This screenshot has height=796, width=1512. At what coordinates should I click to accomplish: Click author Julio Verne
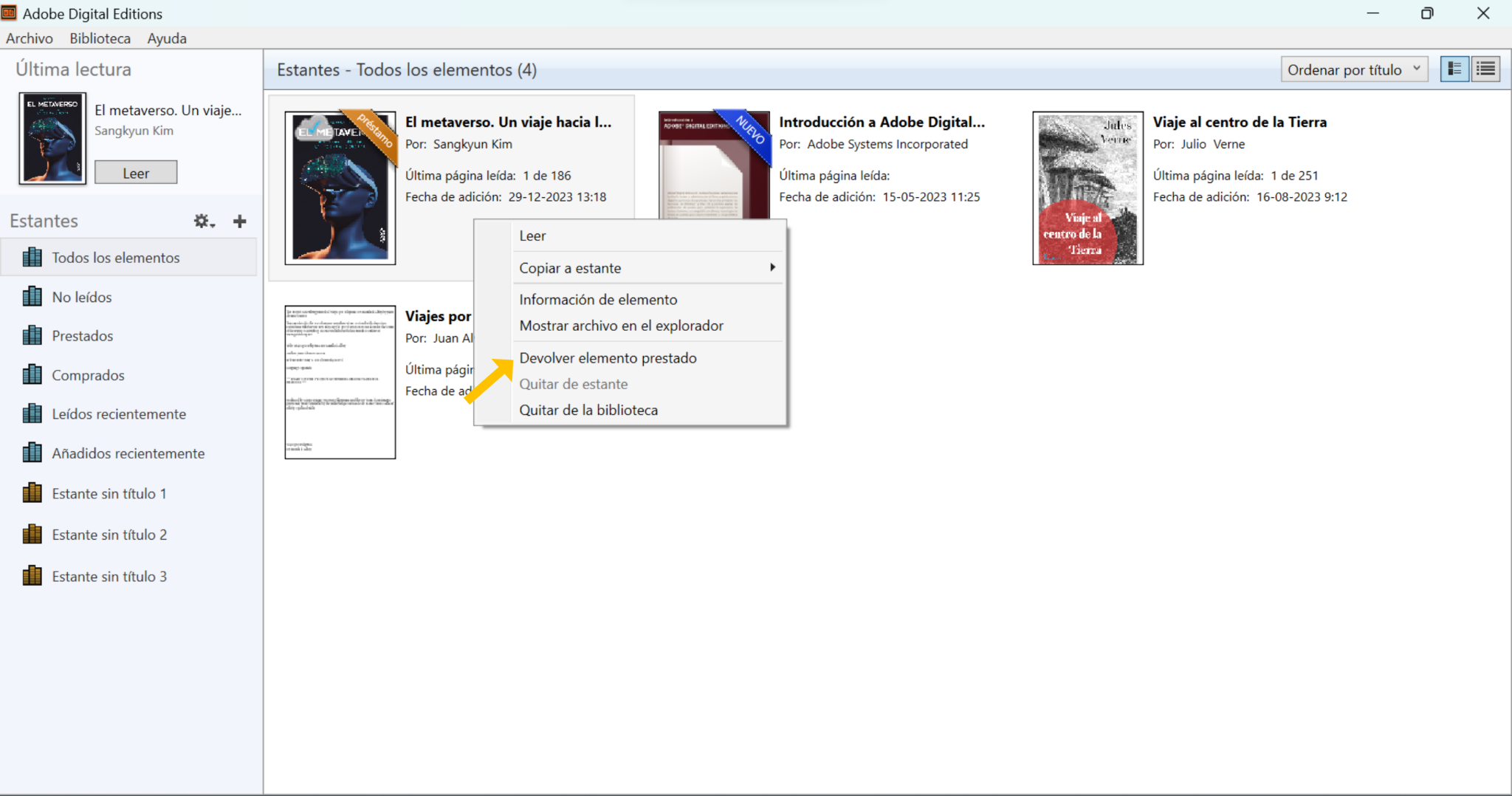click(1212, 144)
